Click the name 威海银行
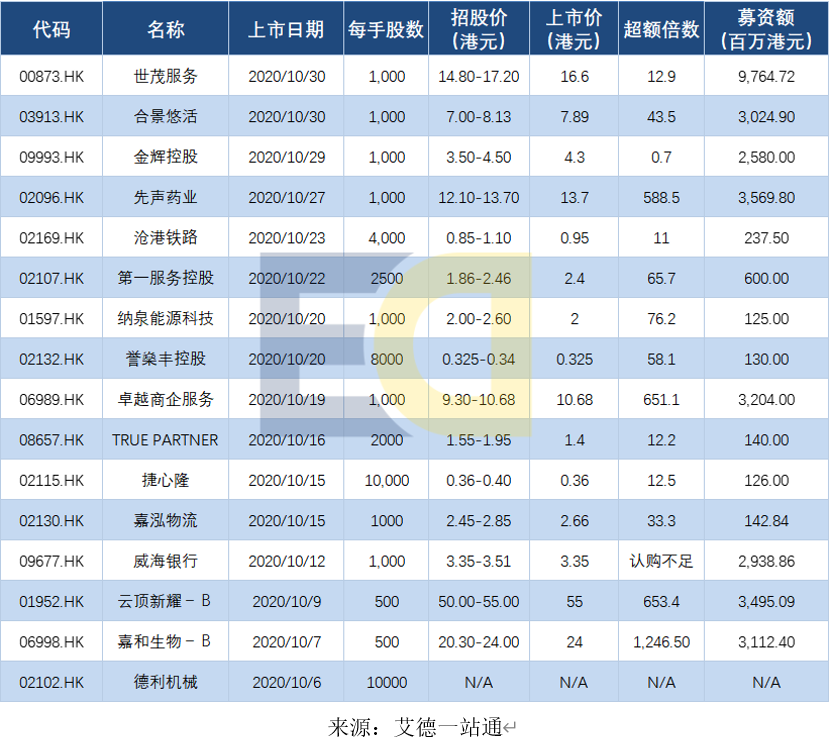 pyautogui.click(x=165, y=561)
